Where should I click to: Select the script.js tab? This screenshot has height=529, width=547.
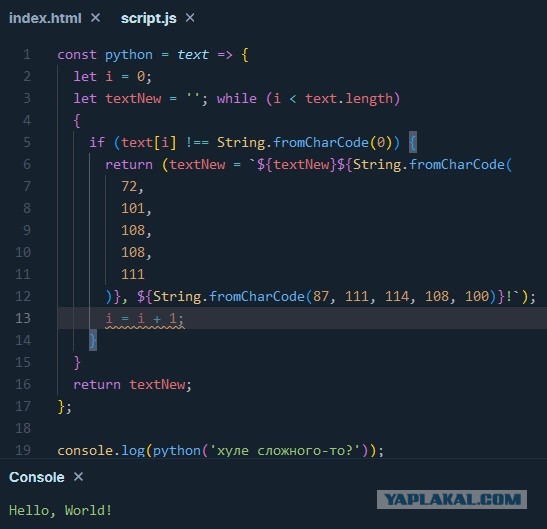point(149,18)
